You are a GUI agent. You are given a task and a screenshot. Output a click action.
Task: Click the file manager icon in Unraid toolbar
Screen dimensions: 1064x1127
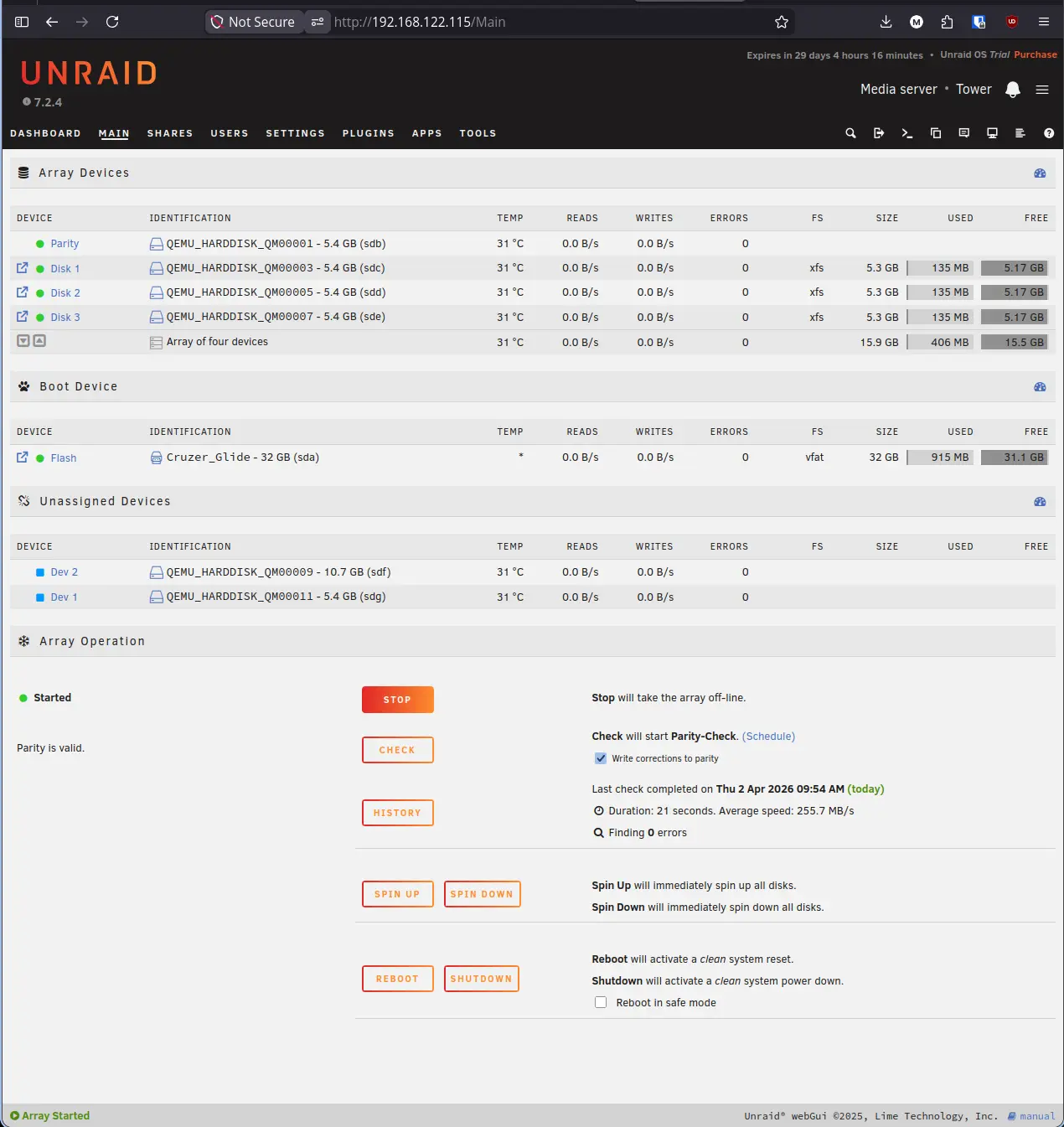936,133
